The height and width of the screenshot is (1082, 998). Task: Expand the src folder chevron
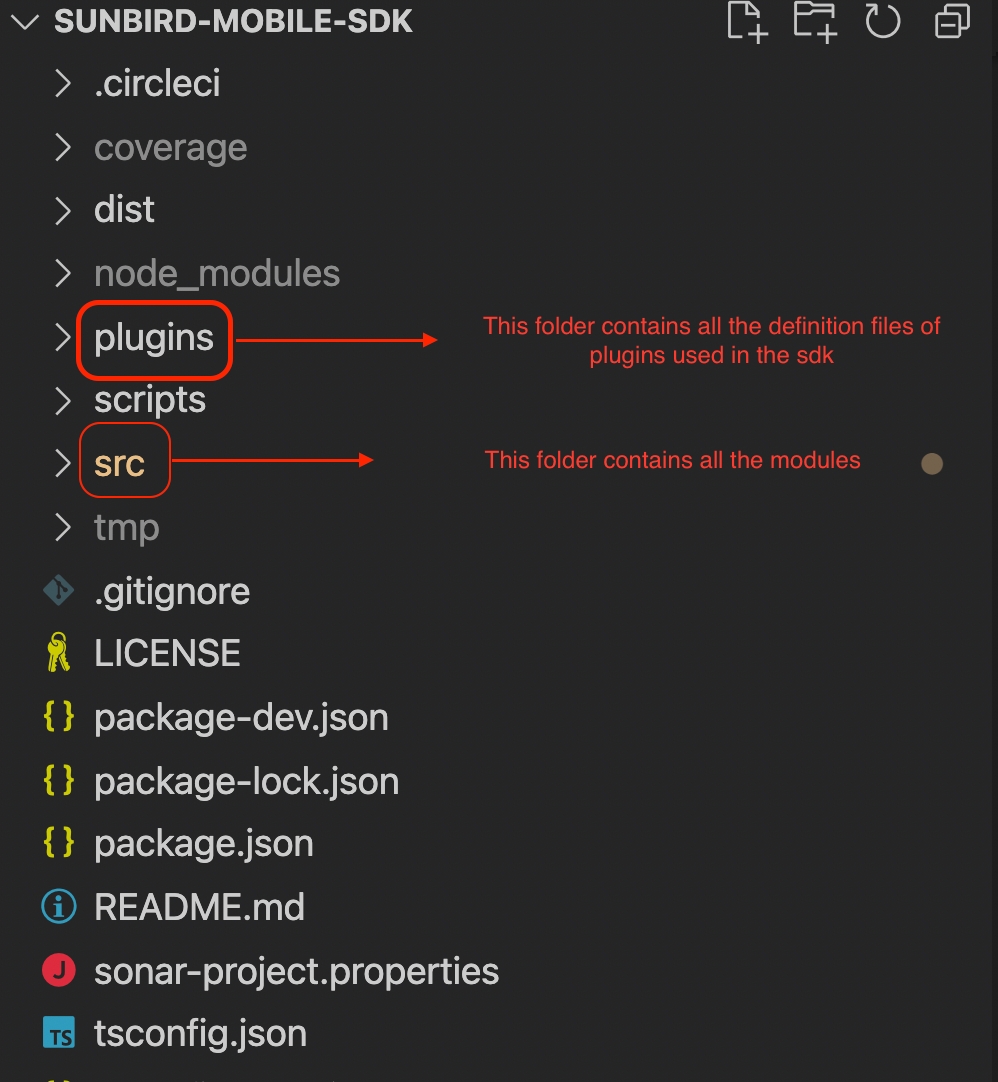[x=63, y=464]
